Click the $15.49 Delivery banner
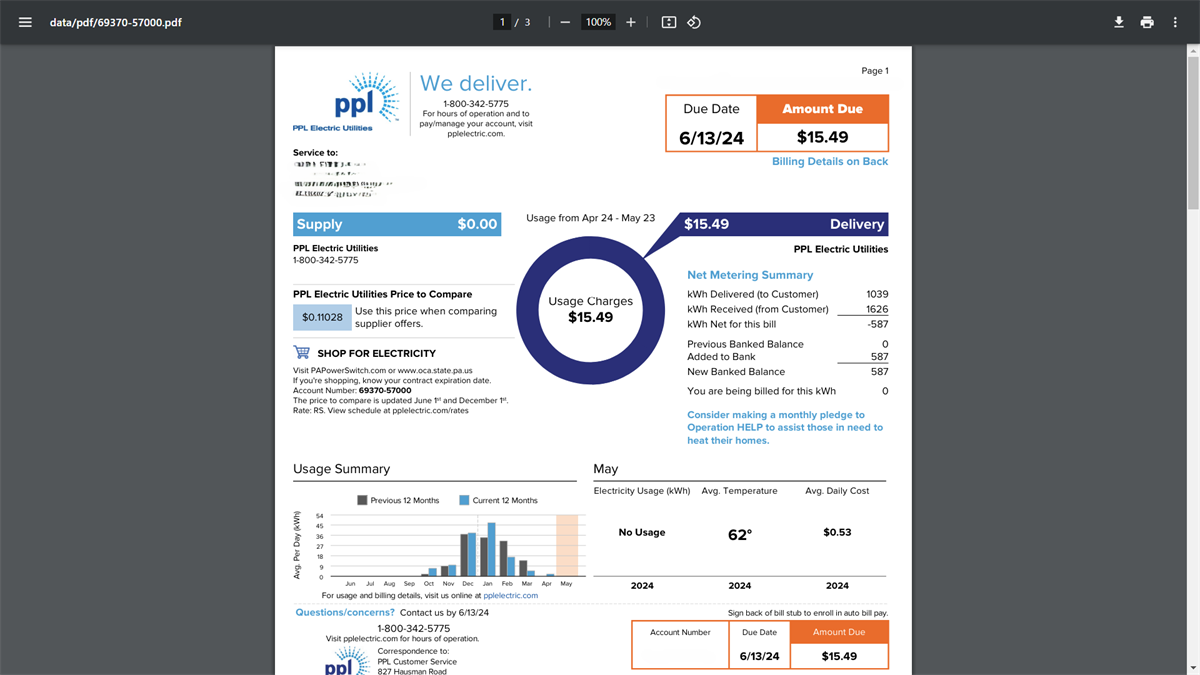Screen dimensions: 1200x675 click(x=784, y=224)
